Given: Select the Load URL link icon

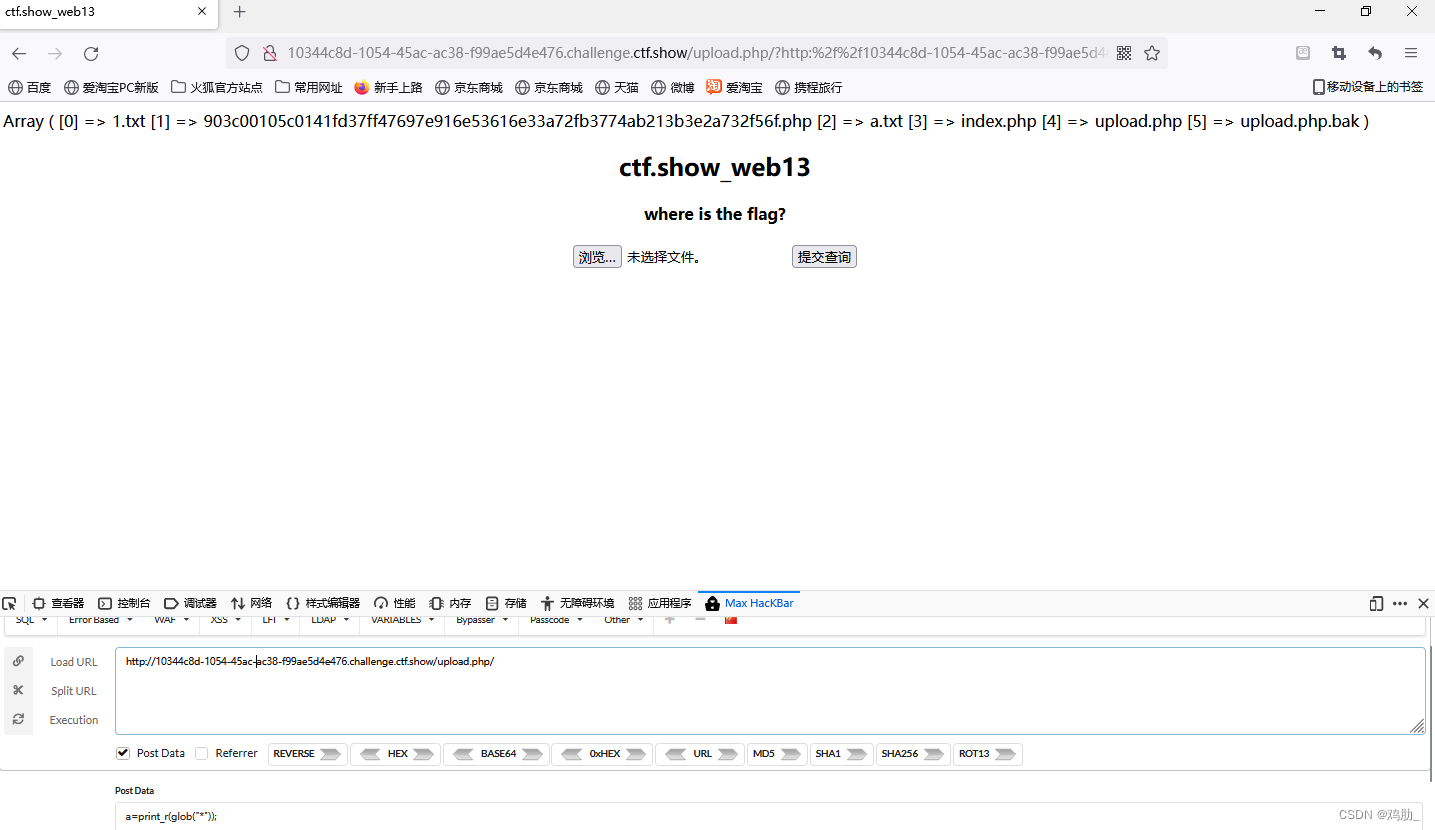Looking at the screenshot, I should [x=18, y=661].
